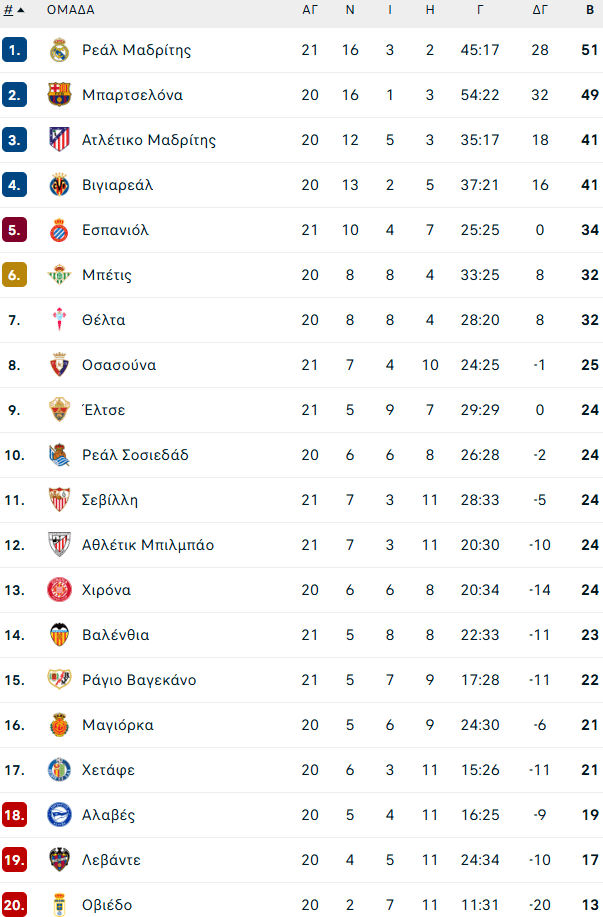Image resolution: width=603 pixels, height=917 pixels.
Task: Sort standings by Β points header
Action: pyautogui.click(x=590, y=10)
